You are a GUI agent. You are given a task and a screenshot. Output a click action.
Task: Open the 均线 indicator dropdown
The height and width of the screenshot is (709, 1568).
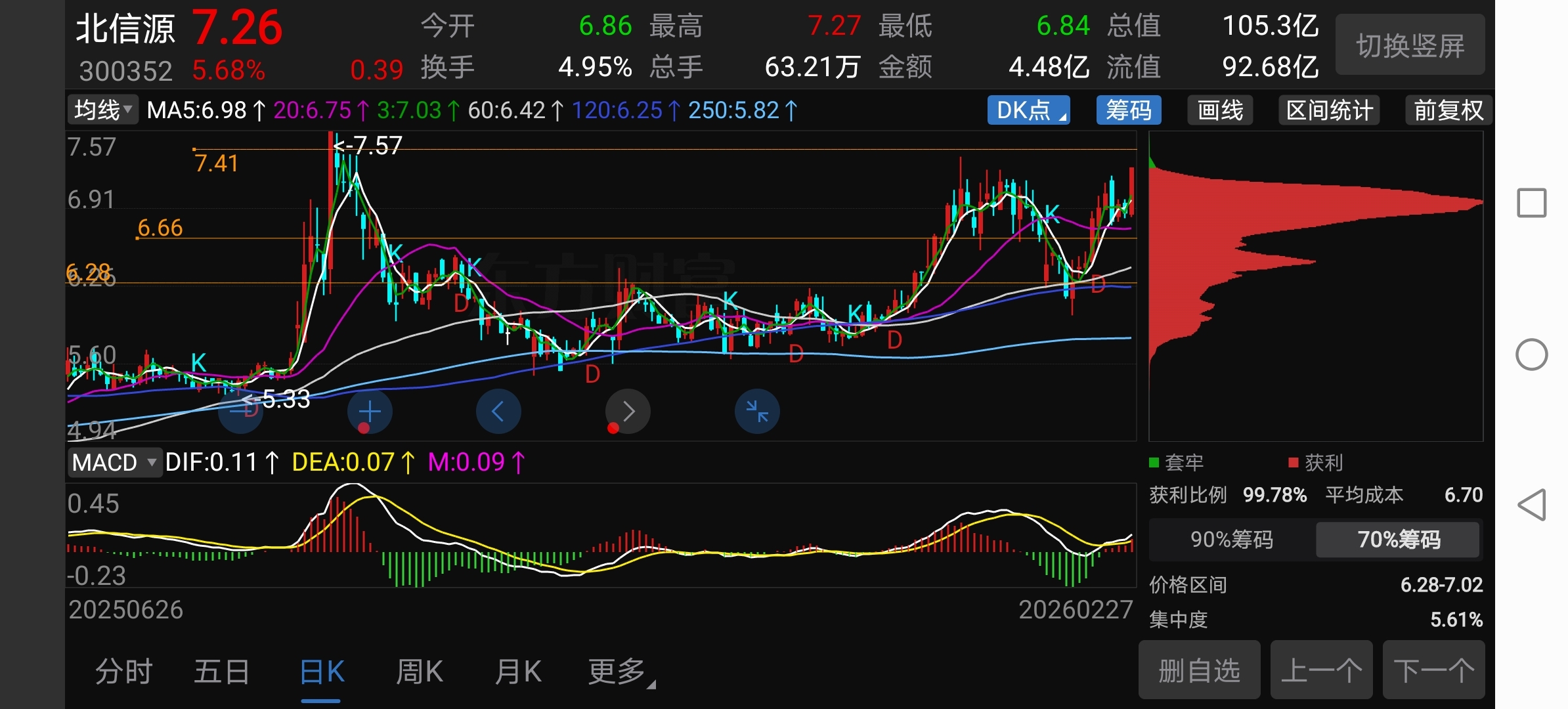103,110
